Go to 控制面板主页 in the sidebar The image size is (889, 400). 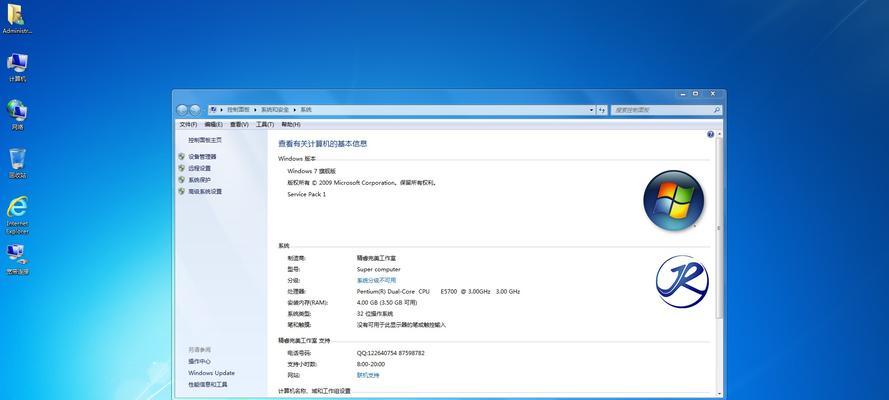[x=205, y=140]
